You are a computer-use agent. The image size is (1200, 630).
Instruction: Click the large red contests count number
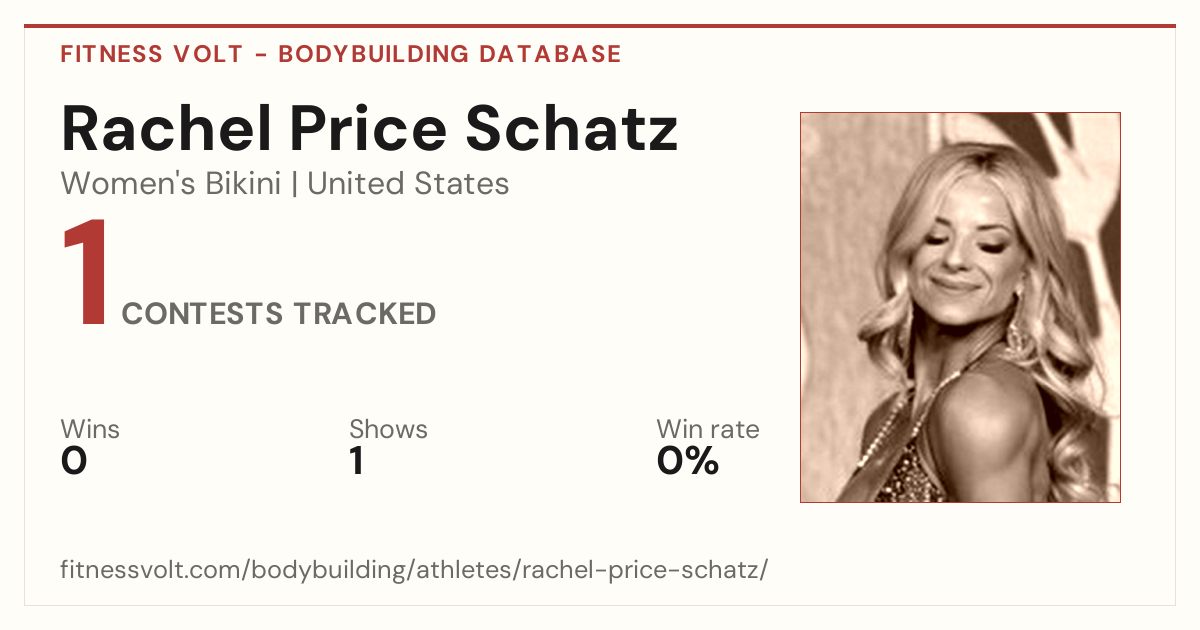(86, 275)
